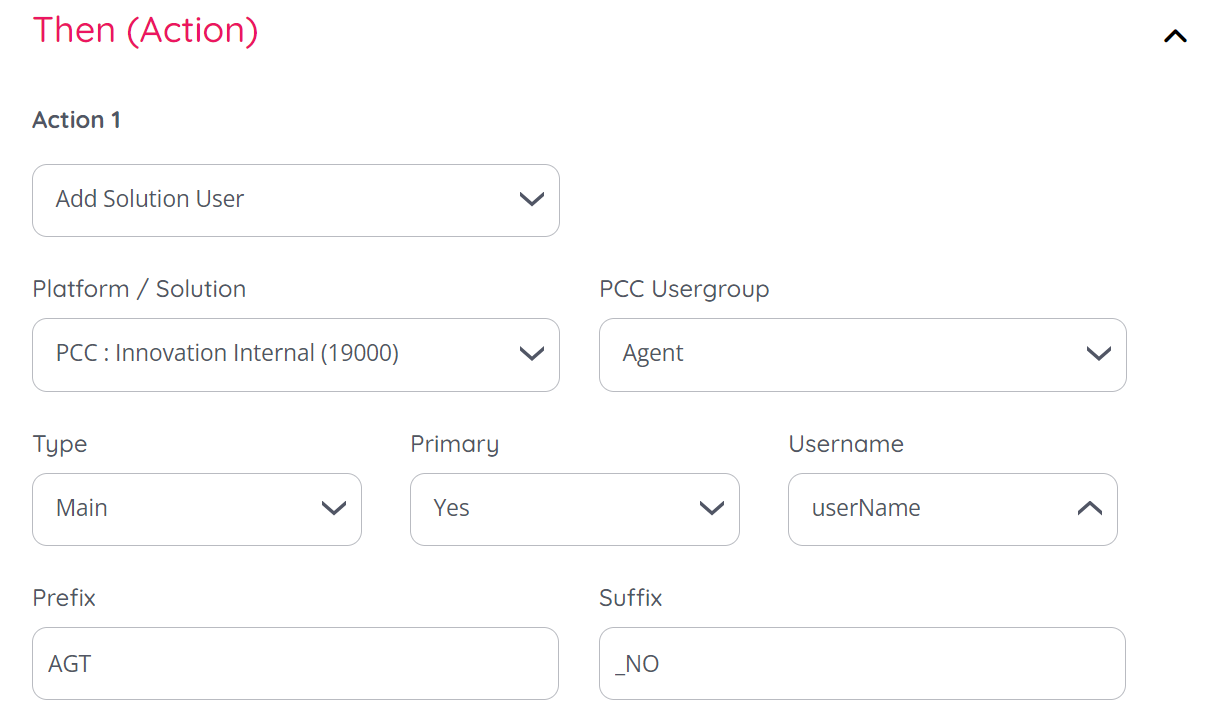Click the Platform / Solution label

pos(139,289)
